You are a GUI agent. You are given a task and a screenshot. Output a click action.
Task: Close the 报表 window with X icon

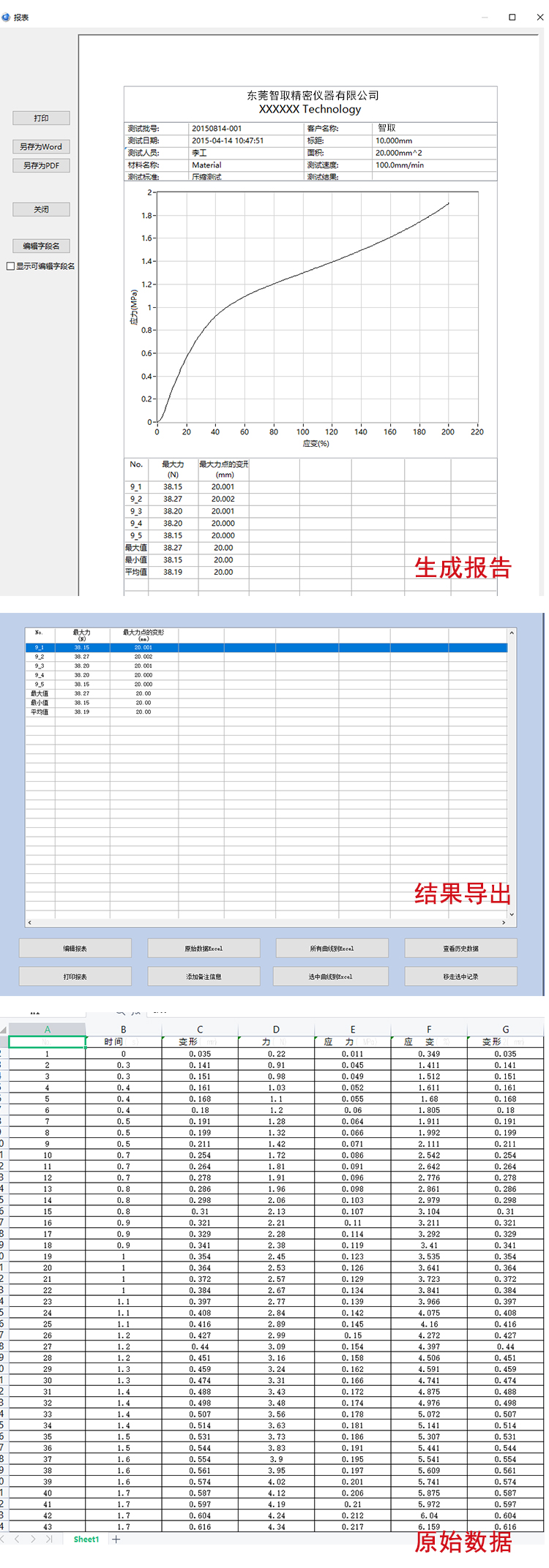pyautogui.click(x=539, y=17)
